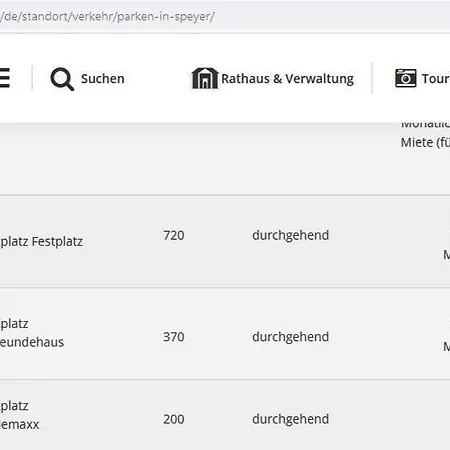The height and width of the screenshot is (450, 450).
Task: Click the browser address bar URL
Action: [x=107, y=16]
